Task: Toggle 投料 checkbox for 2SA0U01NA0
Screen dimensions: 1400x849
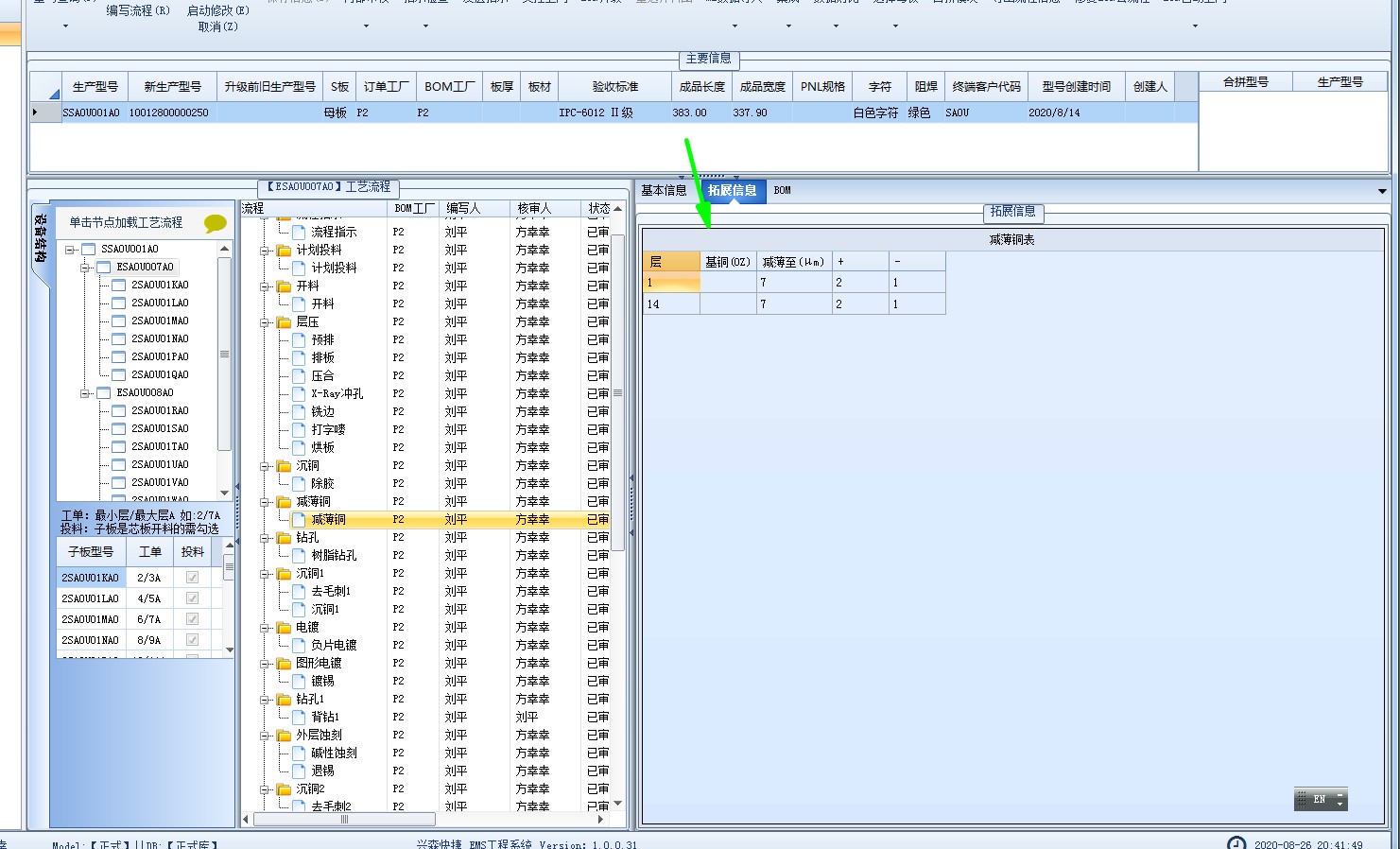Action: pyautogui.click(x=193, y=640)
